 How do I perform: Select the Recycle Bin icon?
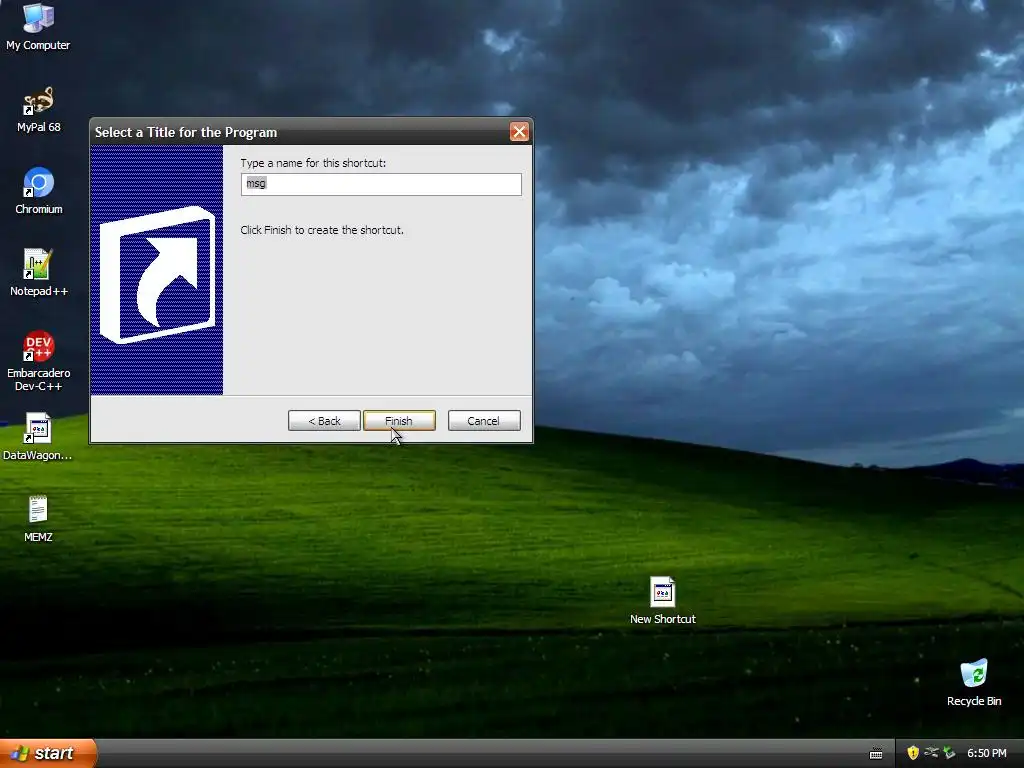(974, 683)
